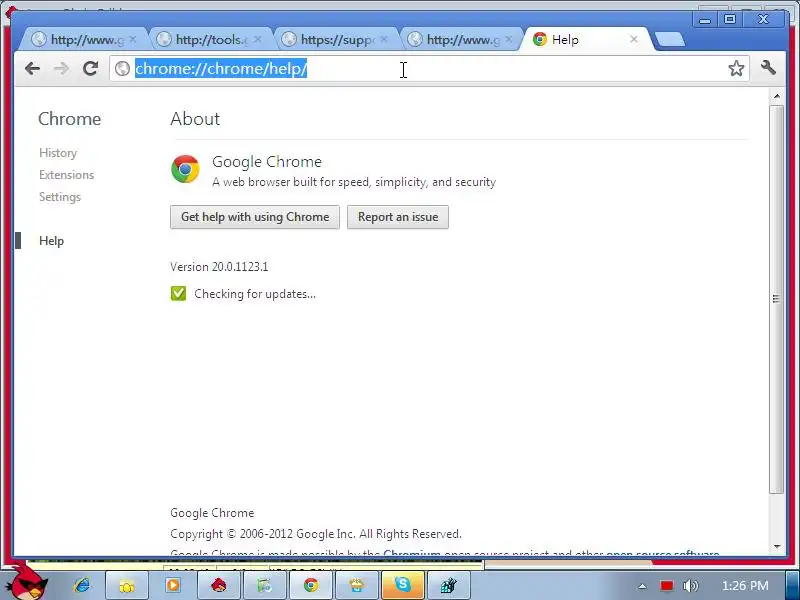
Task: Click the vertical scrollbar thumb
Action: tap(777, 299)
